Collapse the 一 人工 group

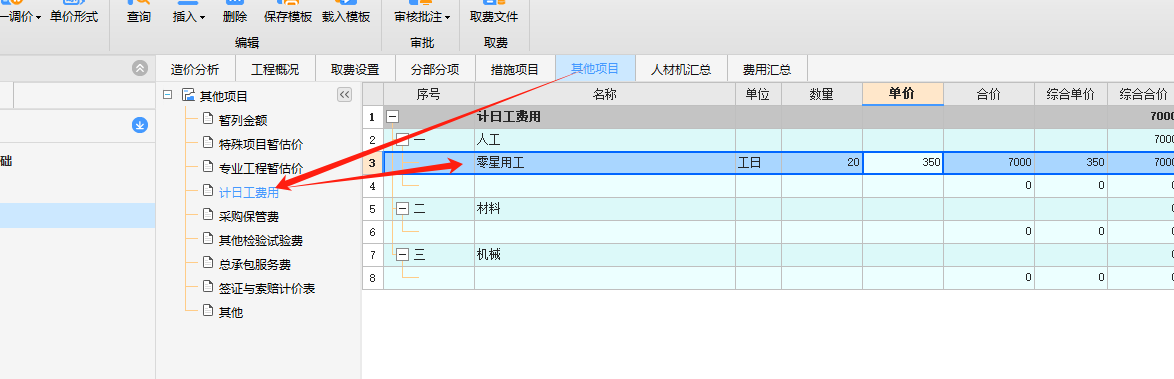coord(403,139)
